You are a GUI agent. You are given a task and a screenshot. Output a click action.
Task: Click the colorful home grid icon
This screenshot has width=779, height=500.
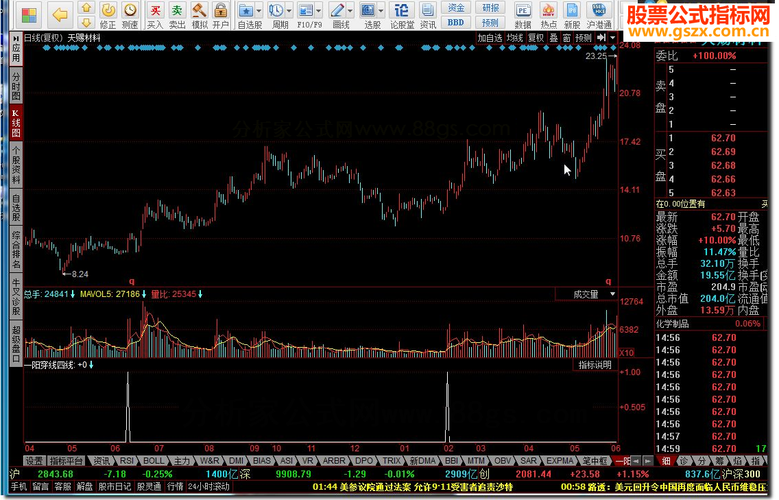pos(30,15)
